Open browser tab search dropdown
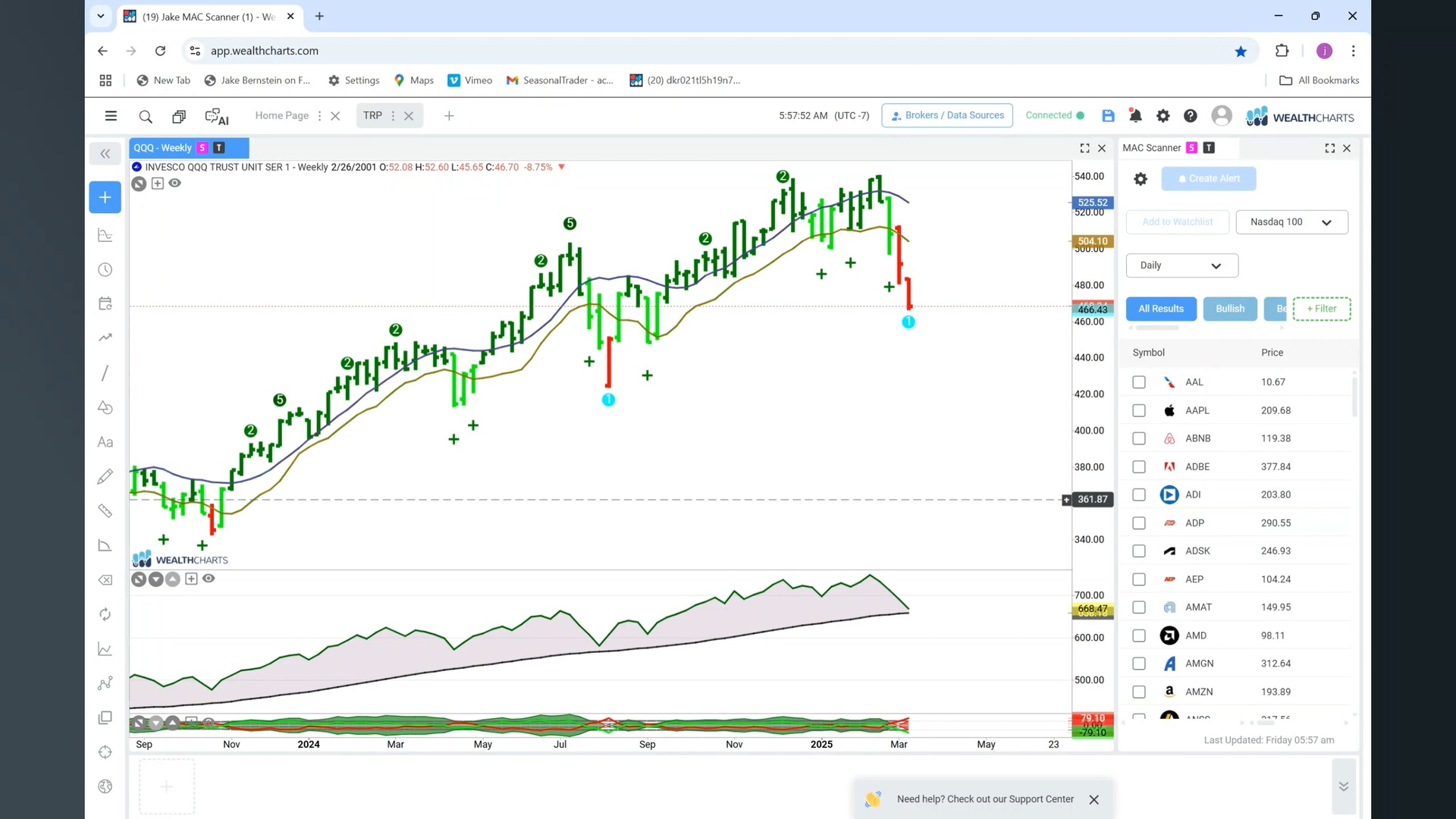The width and height of the screenshot is (1456, 819). coord(101,16)
